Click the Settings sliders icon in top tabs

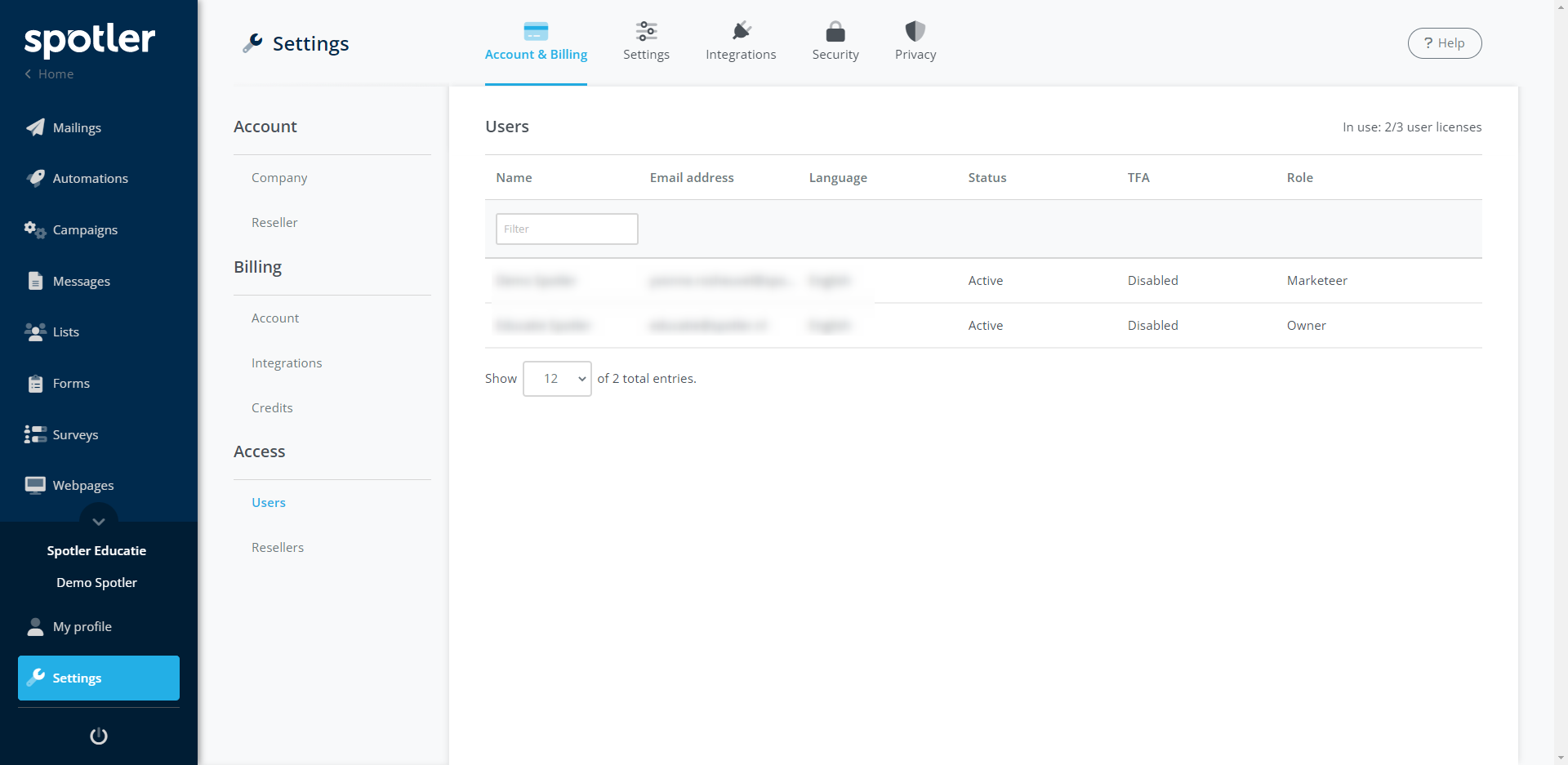646,31
